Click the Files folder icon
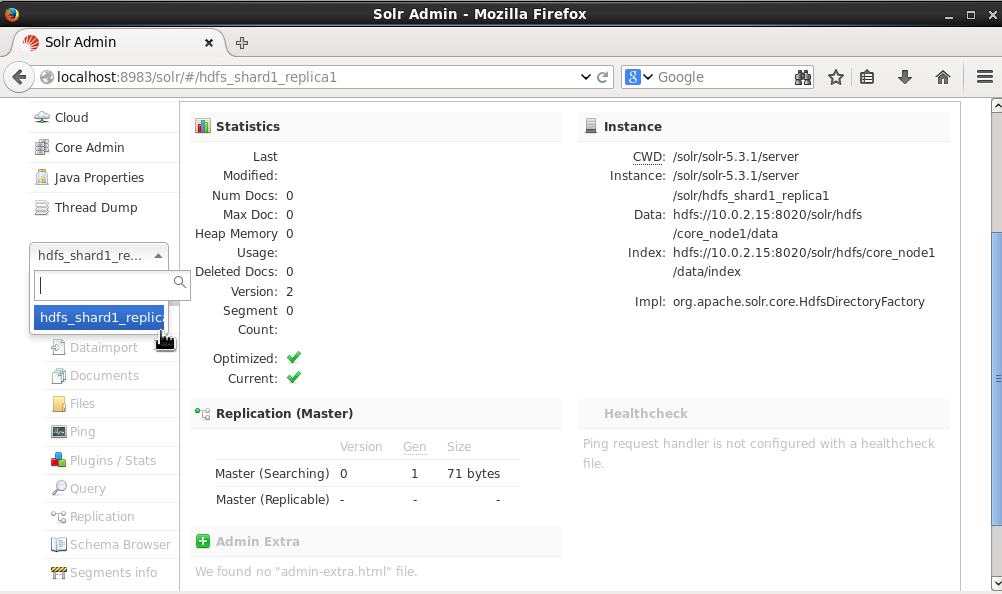Viewport: 1002px width, 594px height. 59,404
